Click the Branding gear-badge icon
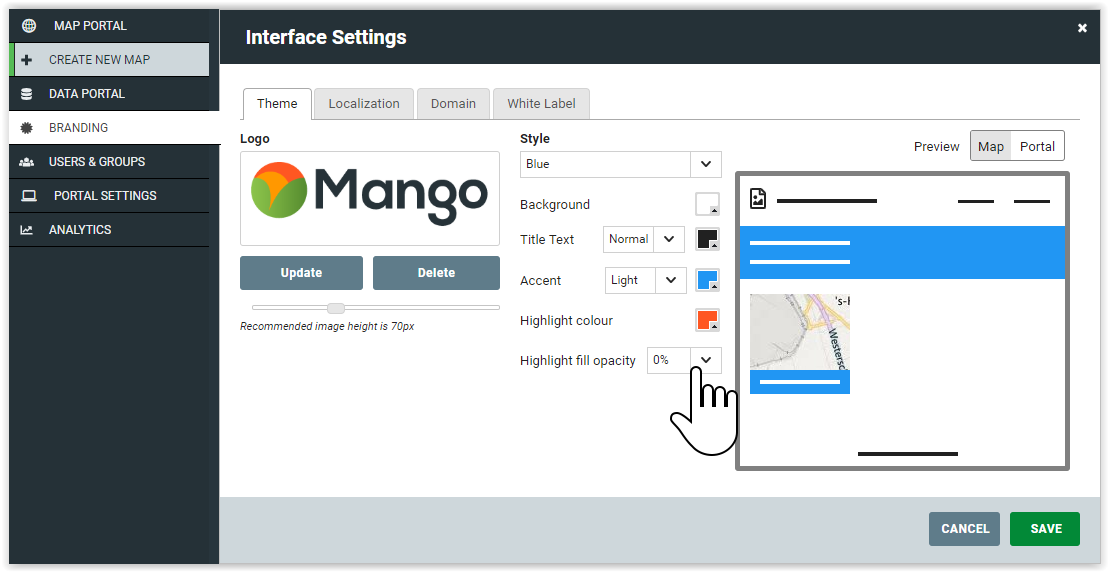Image resolution: width=1109 pixels, height=572 pixels. click(27, 128)
